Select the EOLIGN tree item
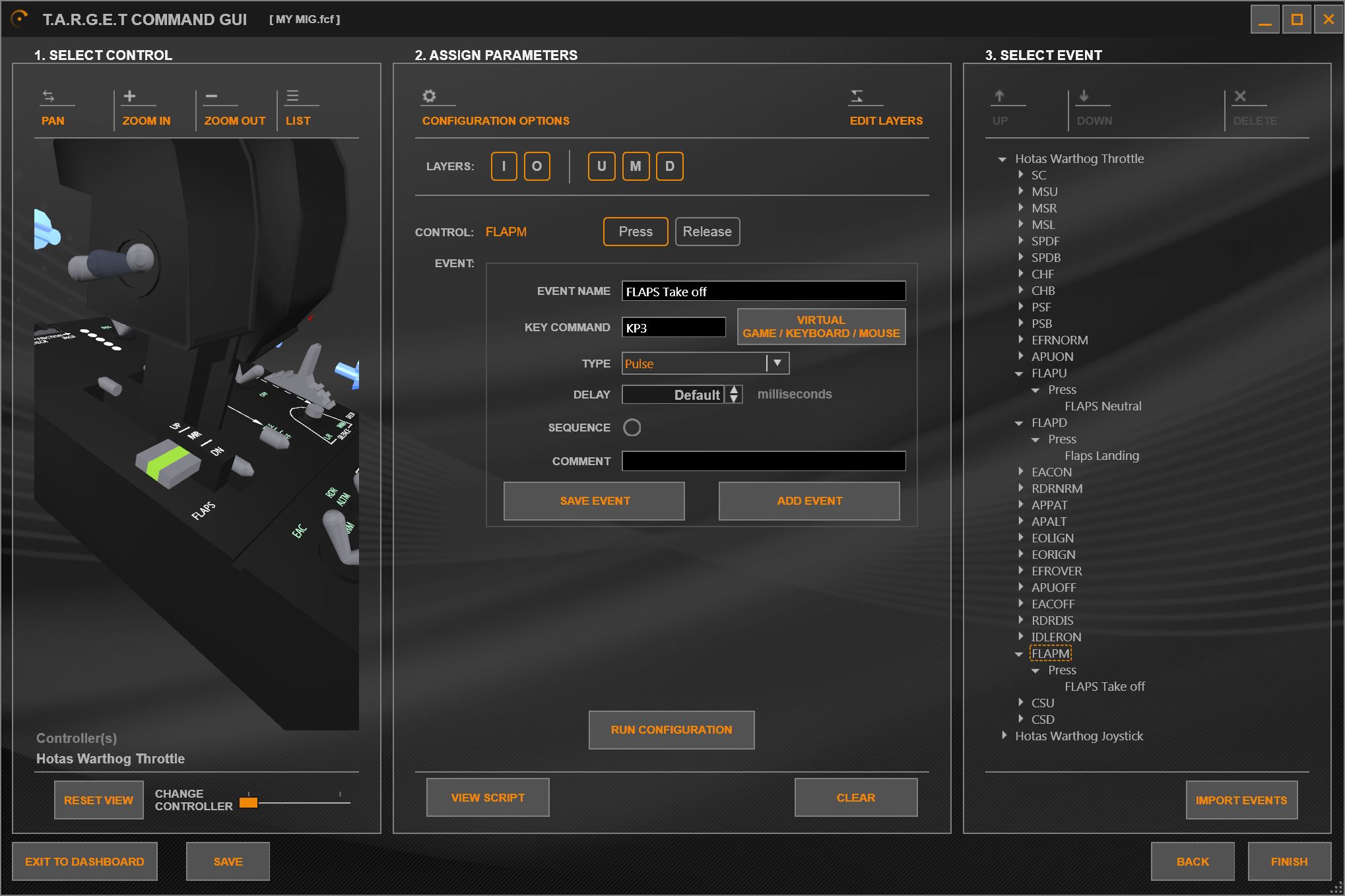1345x896 pixels. click(x=1052, y=538)
